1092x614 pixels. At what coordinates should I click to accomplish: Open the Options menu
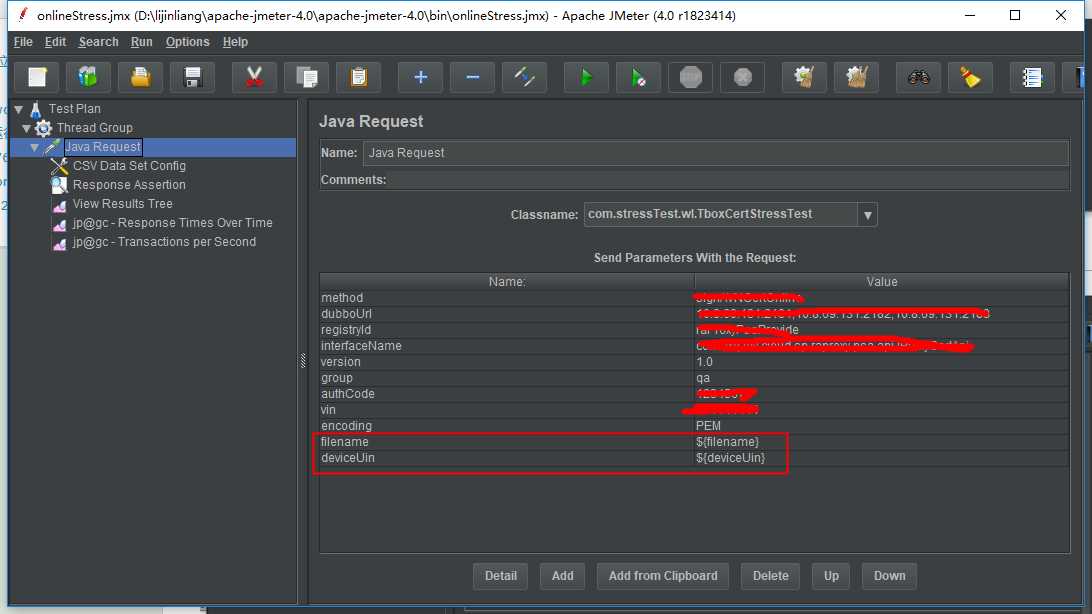(x=187, y=42)
